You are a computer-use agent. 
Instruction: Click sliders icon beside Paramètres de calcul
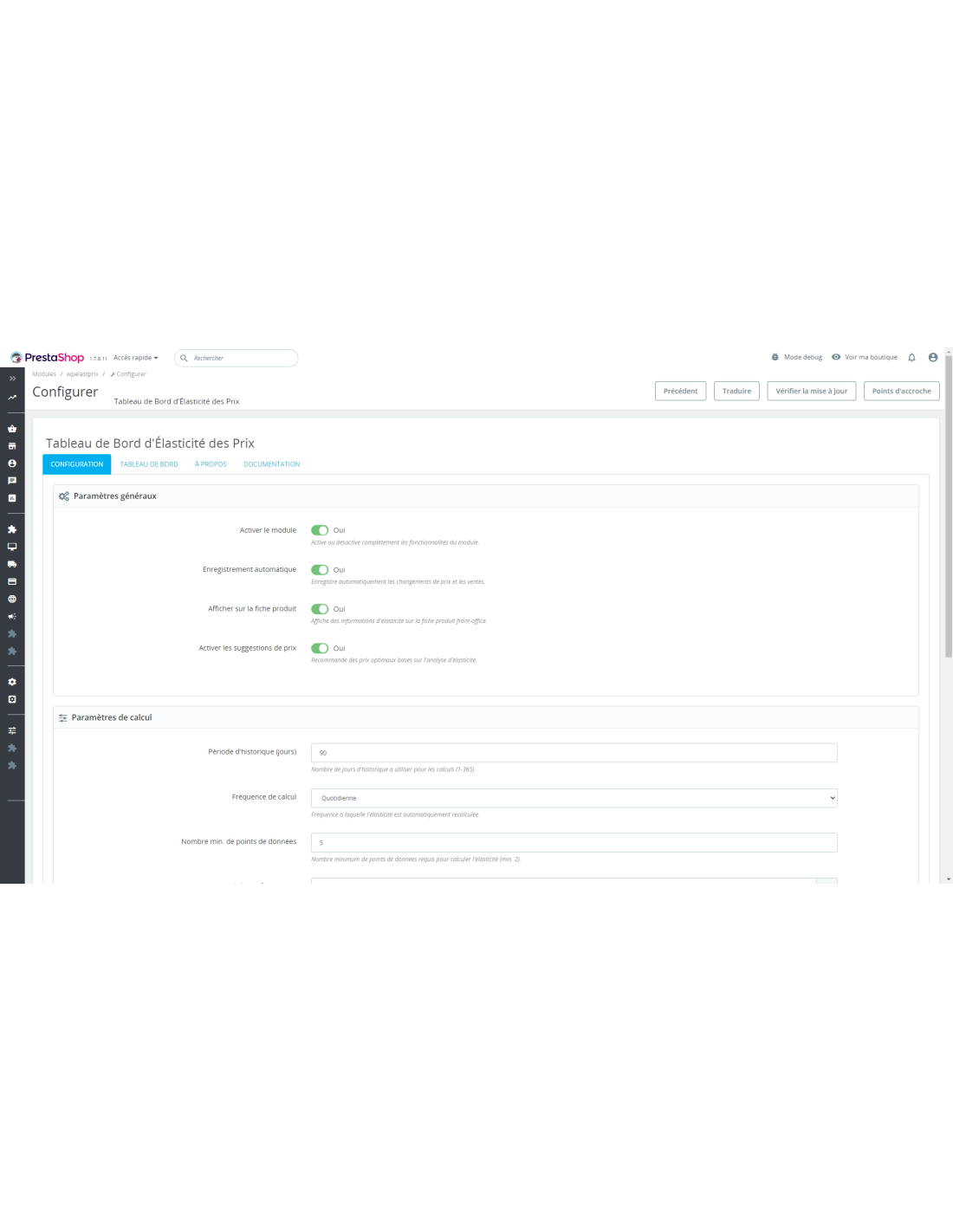(x=62, y=717)
